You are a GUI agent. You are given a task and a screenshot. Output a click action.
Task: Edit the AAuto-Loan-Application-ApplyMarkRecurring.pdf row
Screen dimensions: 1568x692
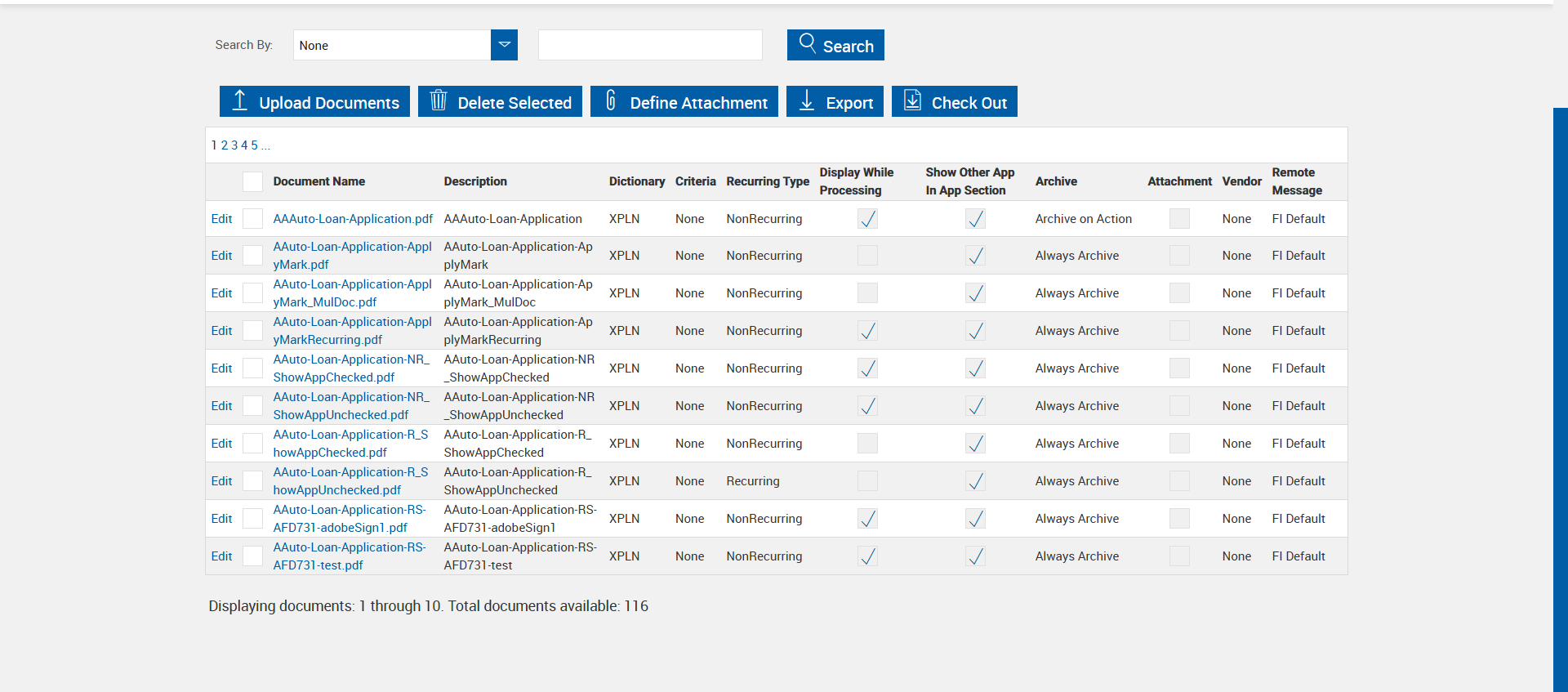221,331
